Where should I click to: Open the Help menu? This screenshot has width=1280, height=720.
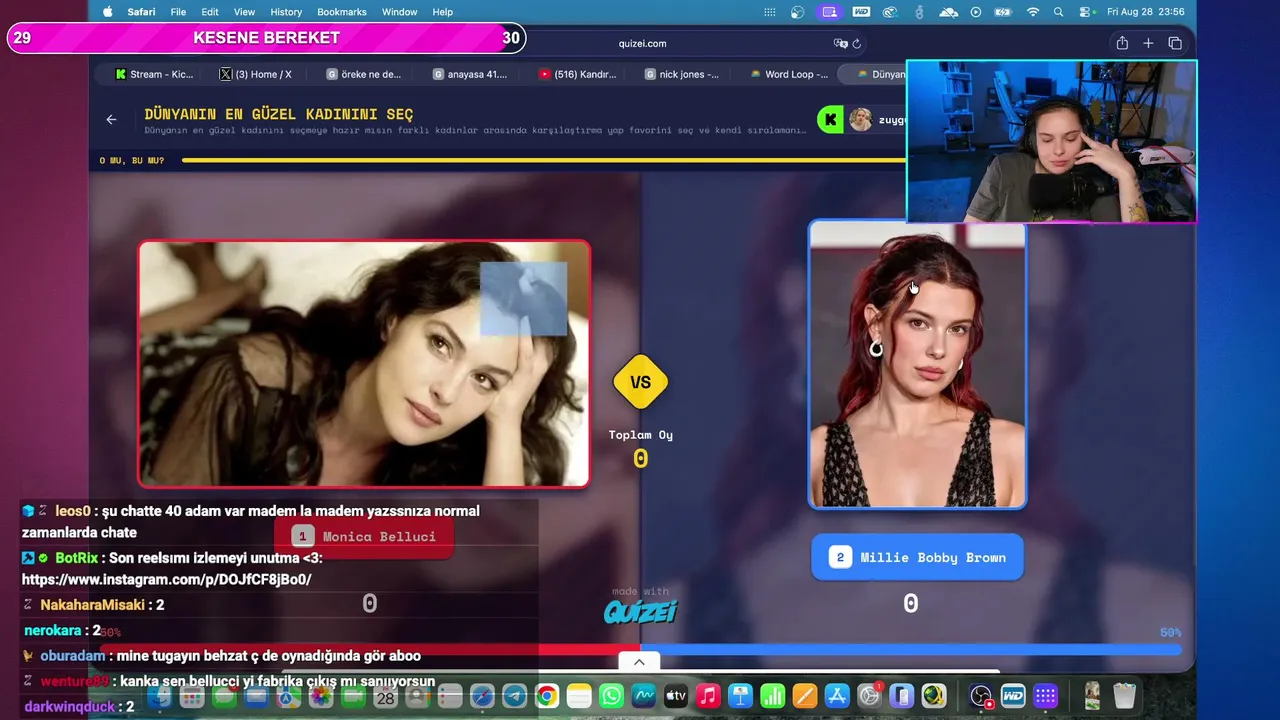point(443,12)
